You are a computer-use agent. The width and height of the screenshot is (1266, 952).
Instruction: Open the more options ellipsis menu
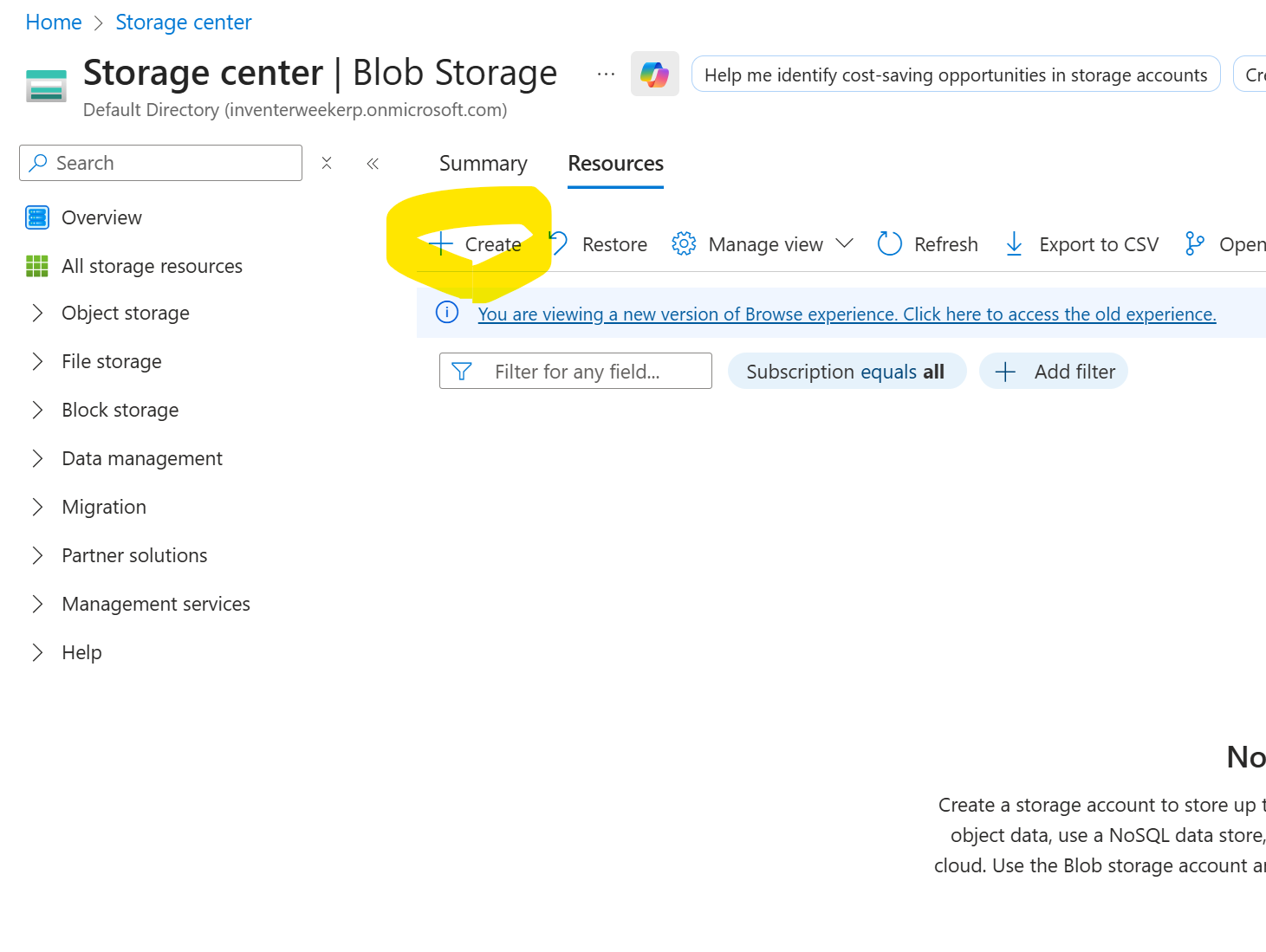(x=606, y=74)
